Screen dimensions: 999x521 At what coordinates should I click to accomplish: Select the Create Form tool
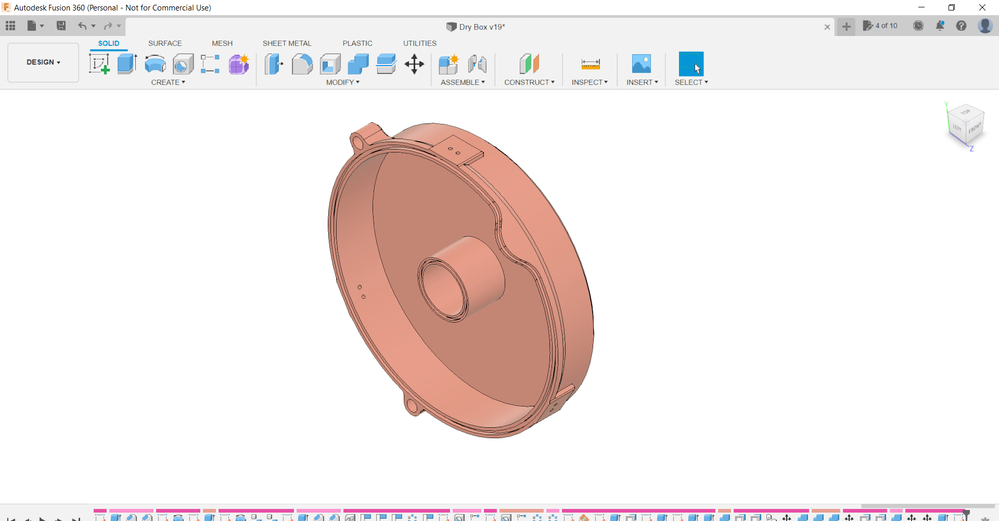239,64
